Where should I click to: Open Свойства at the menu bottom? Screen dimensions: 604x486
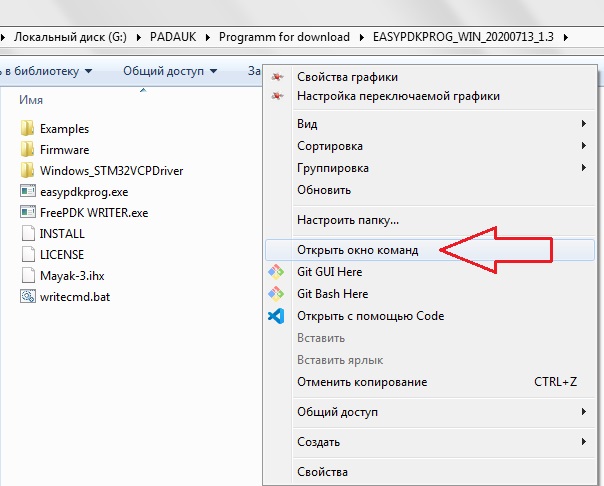click(322, 472)
